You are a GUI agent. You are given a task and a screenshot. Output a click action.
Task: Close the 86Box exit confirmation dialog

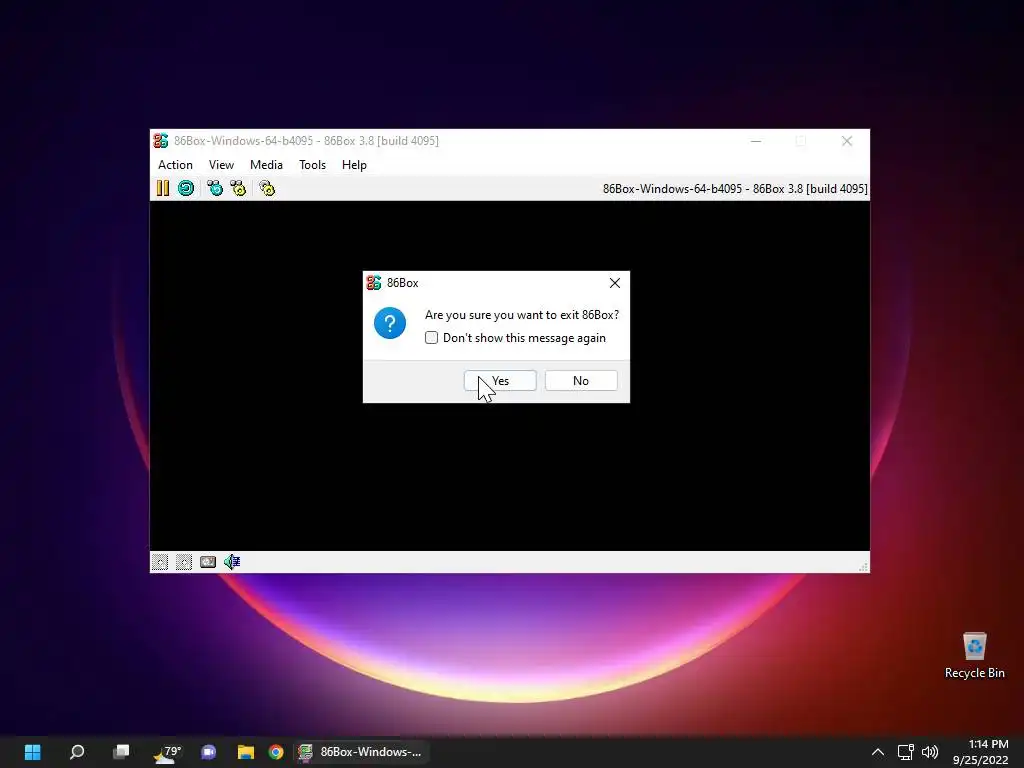click(615, 283)
